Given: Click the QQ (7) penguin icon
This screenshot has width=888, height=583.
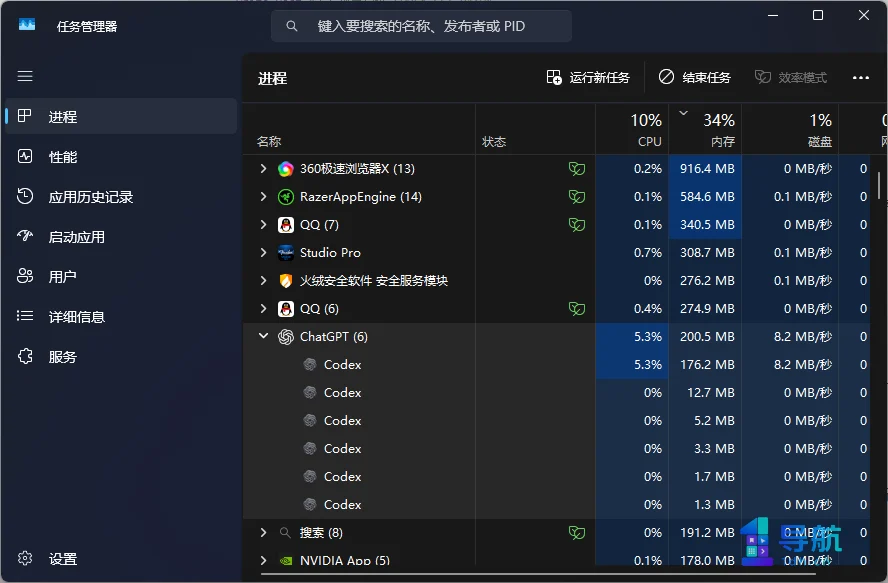Looking at the screenshot, I should coord(286,225).
